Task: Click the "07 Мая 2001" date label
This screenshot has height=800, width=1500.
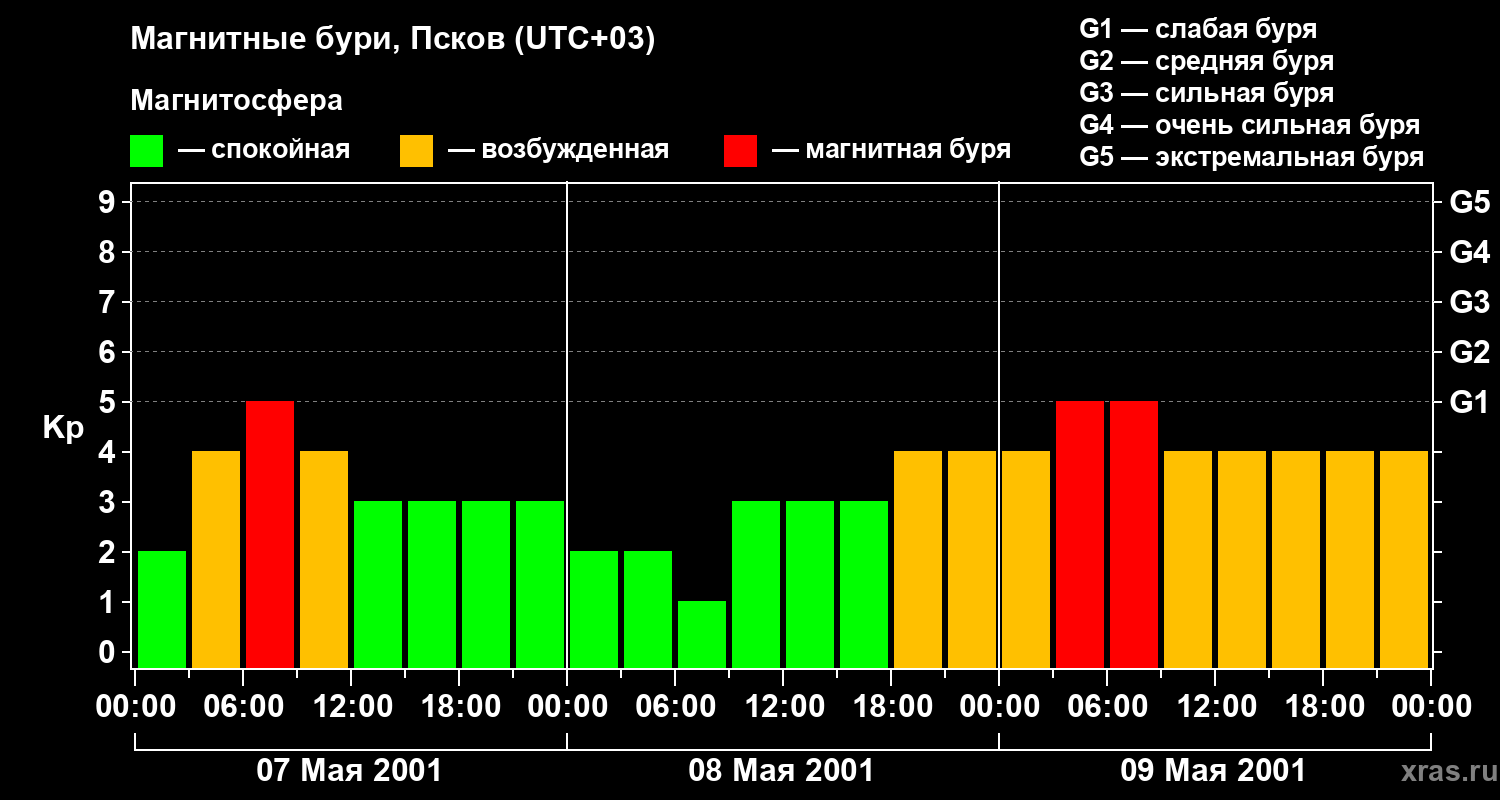Action: point(349,771)
